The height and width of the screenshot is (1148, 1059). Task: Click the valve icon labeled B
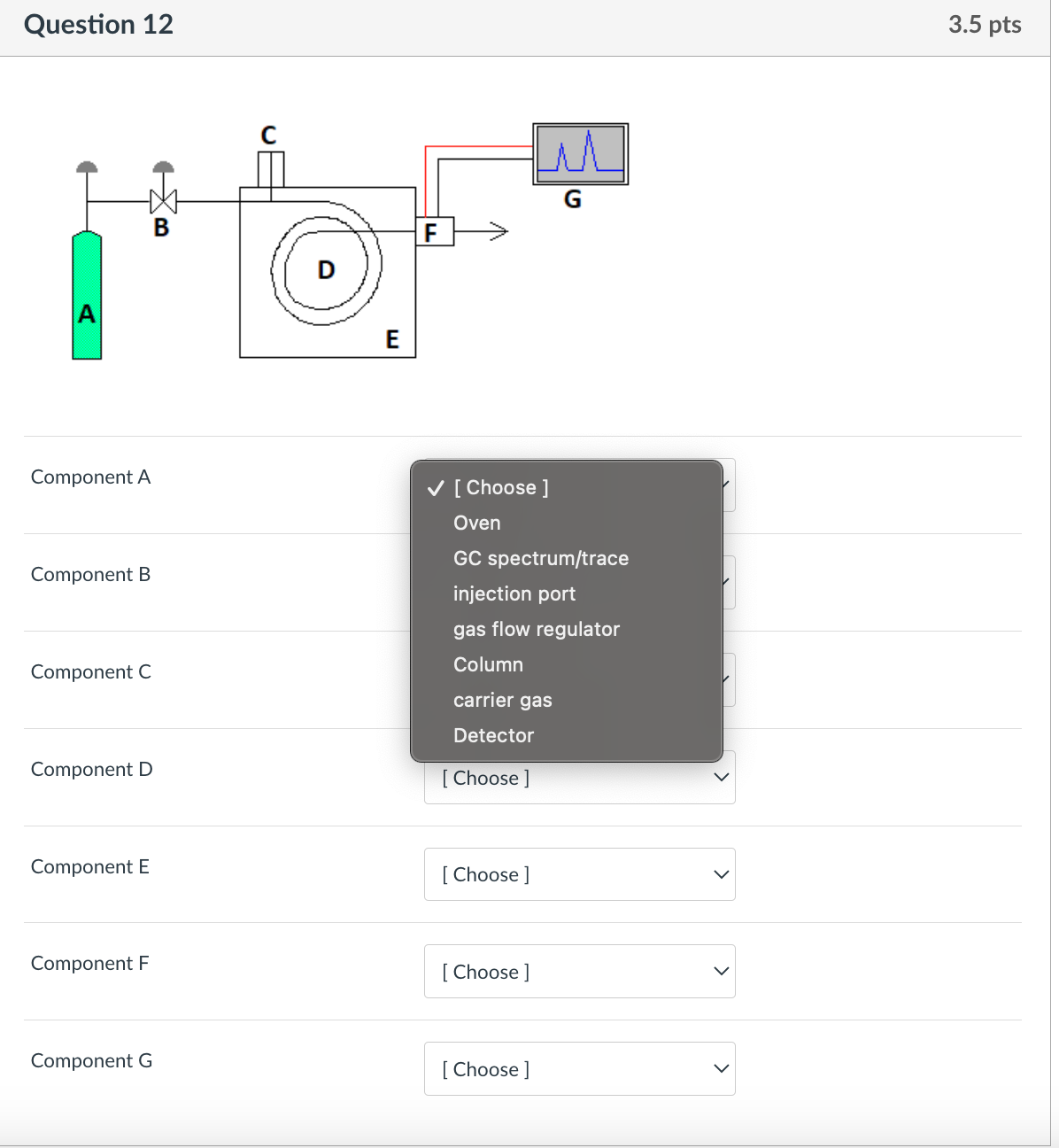(162, 201)
